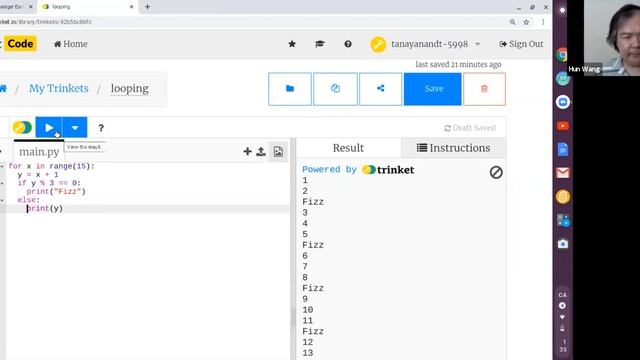Open the My Trinkets breadcrumb

click(x=58, y=89)
